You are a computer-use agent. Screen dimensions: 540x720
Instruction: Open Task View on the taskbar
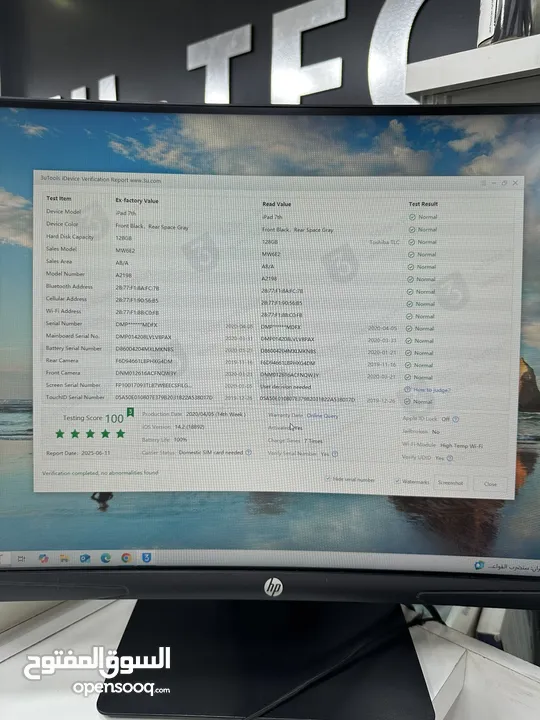click(21, 558)
